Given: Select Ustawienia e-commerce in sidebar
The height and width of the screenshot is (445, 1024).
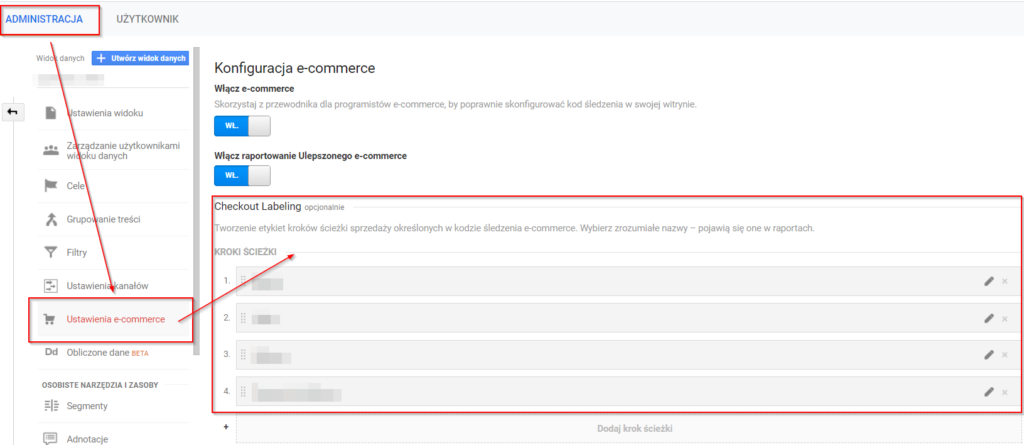Looking at the screenshot, I should coord(116,320).
